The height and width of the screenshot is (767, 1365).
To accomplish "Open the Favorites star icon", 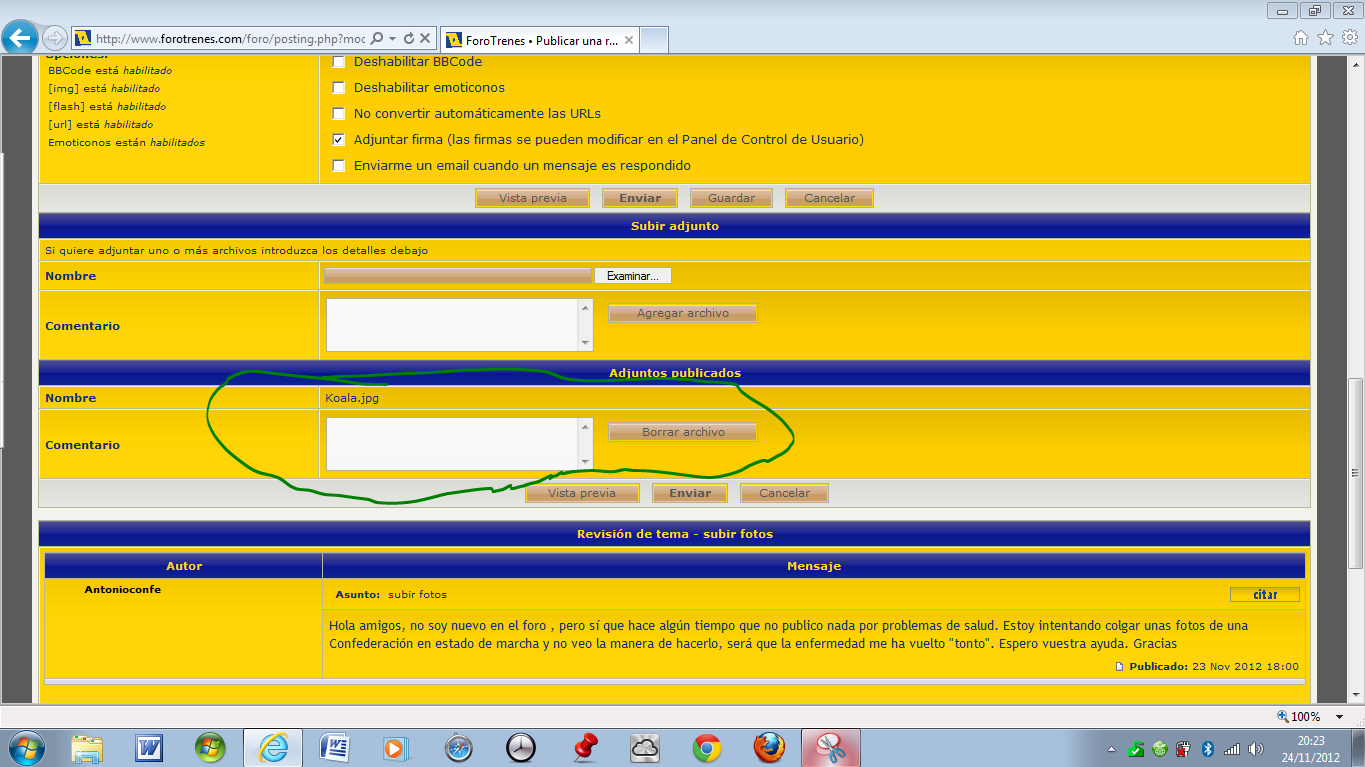I will click(1325, 38).
